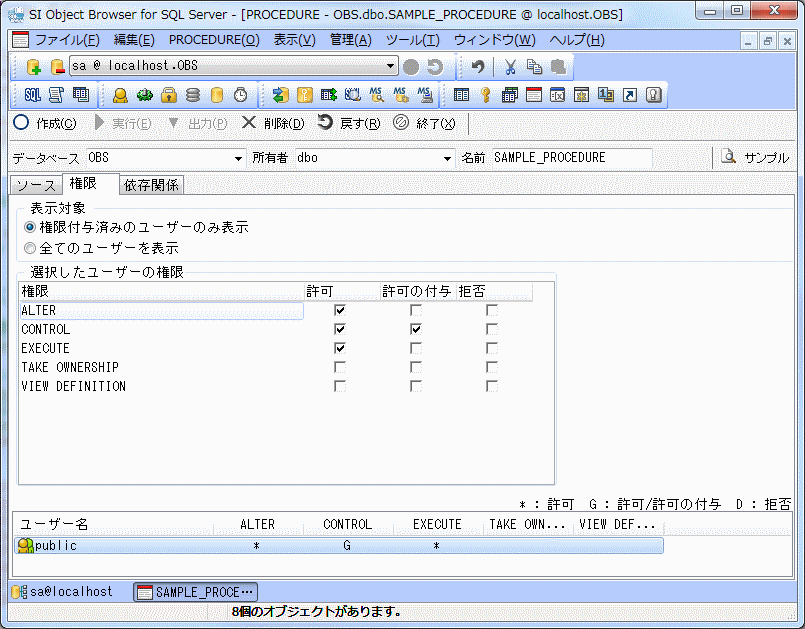Click the undo arrow icon

478,67
